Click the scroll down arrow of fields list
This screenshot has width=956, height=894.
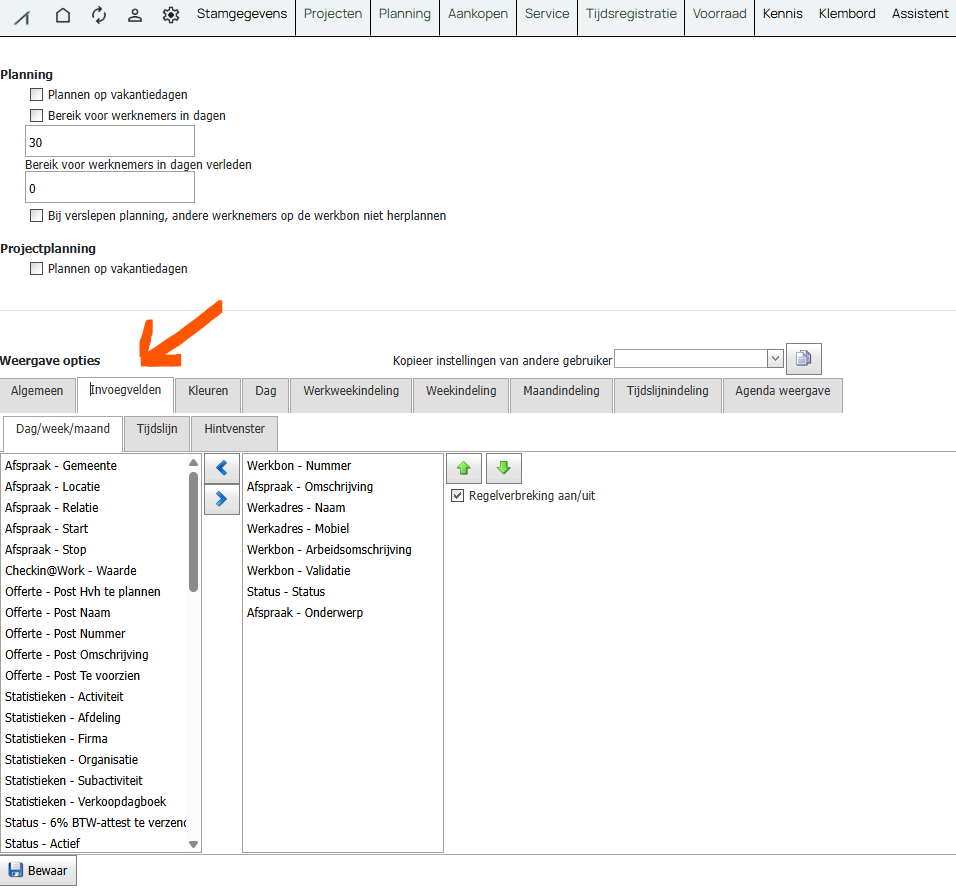193,844
